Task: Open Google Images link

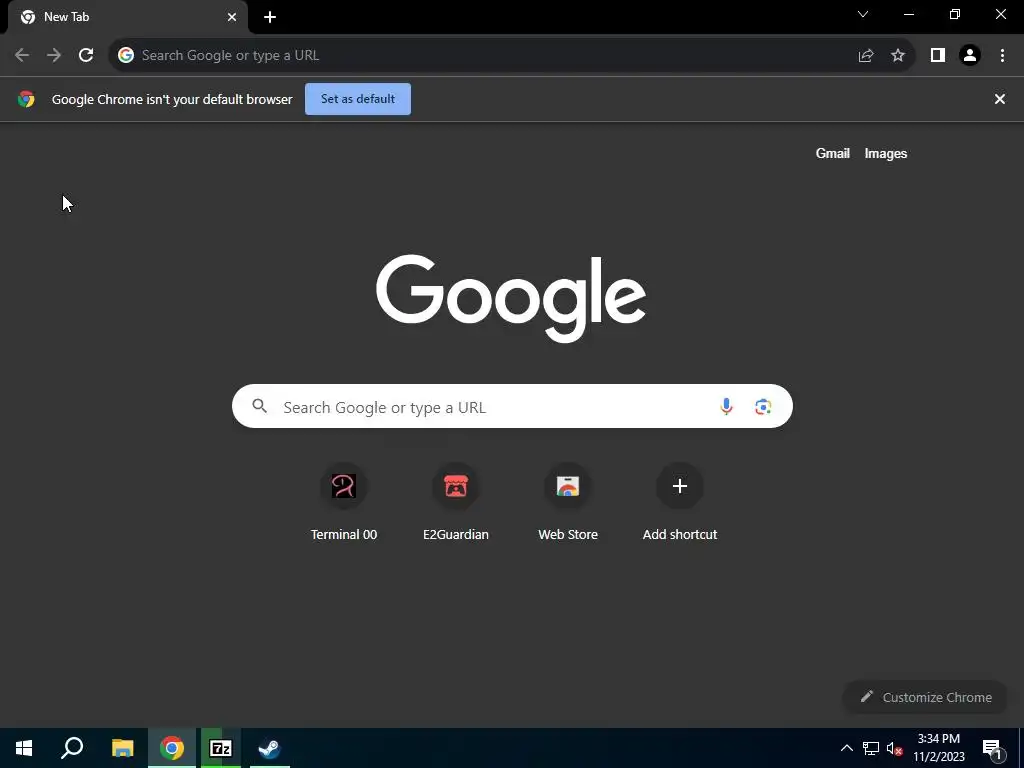Action: pos(886,153)
